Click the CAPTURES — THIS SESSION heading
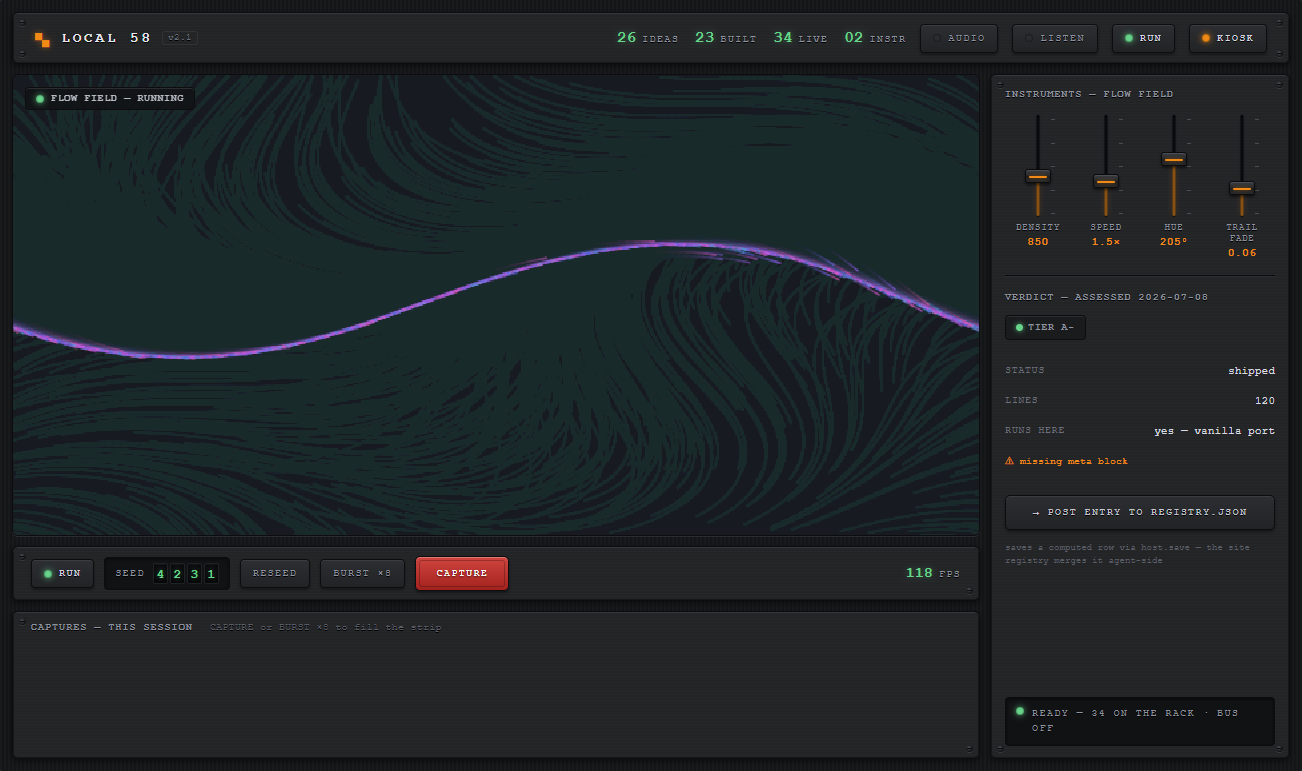This screenshot has width=1302, height=771. 111,627
